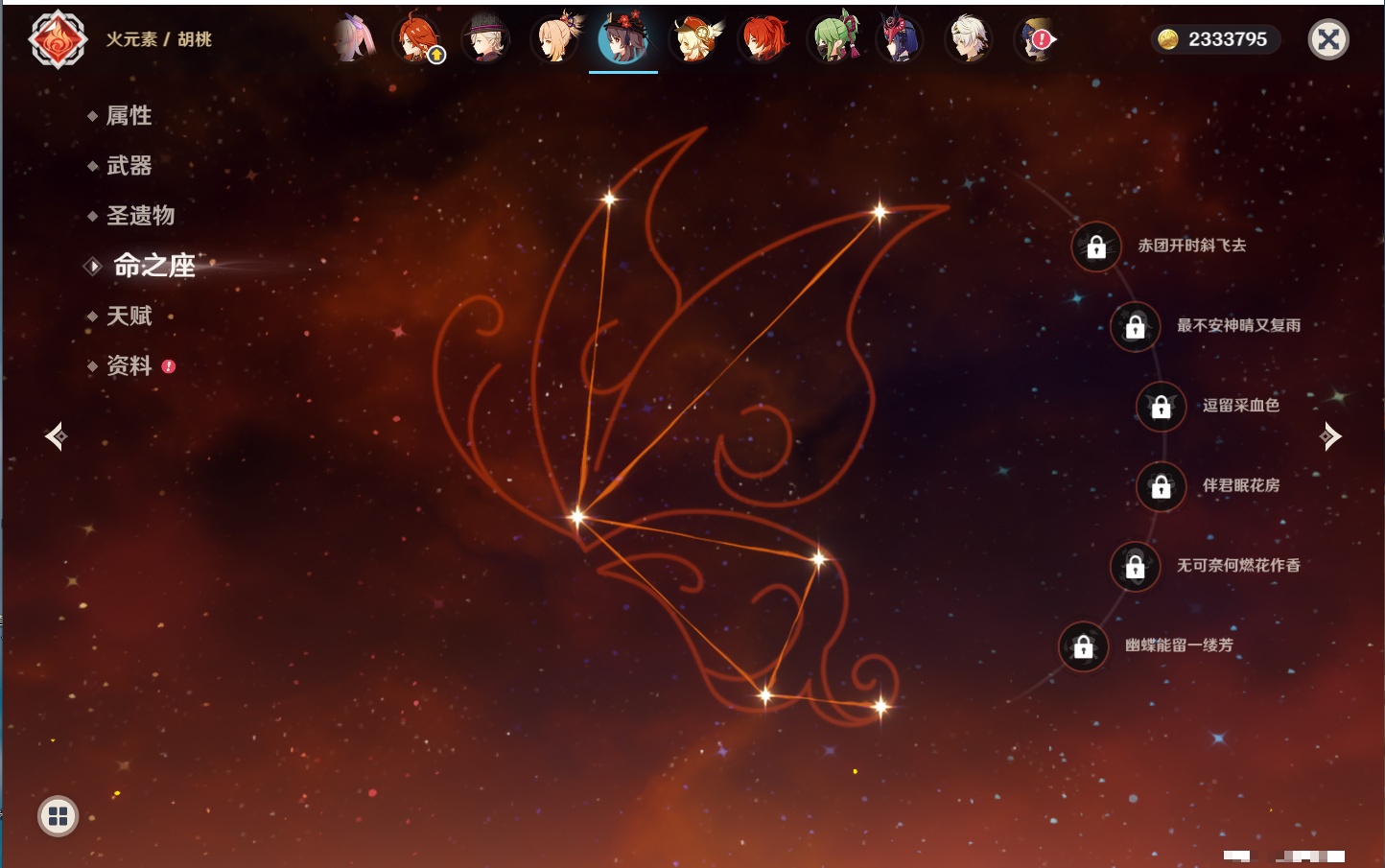
Task: Choose Diluc's red-haired avatar
Action: [x=763, y=39]
